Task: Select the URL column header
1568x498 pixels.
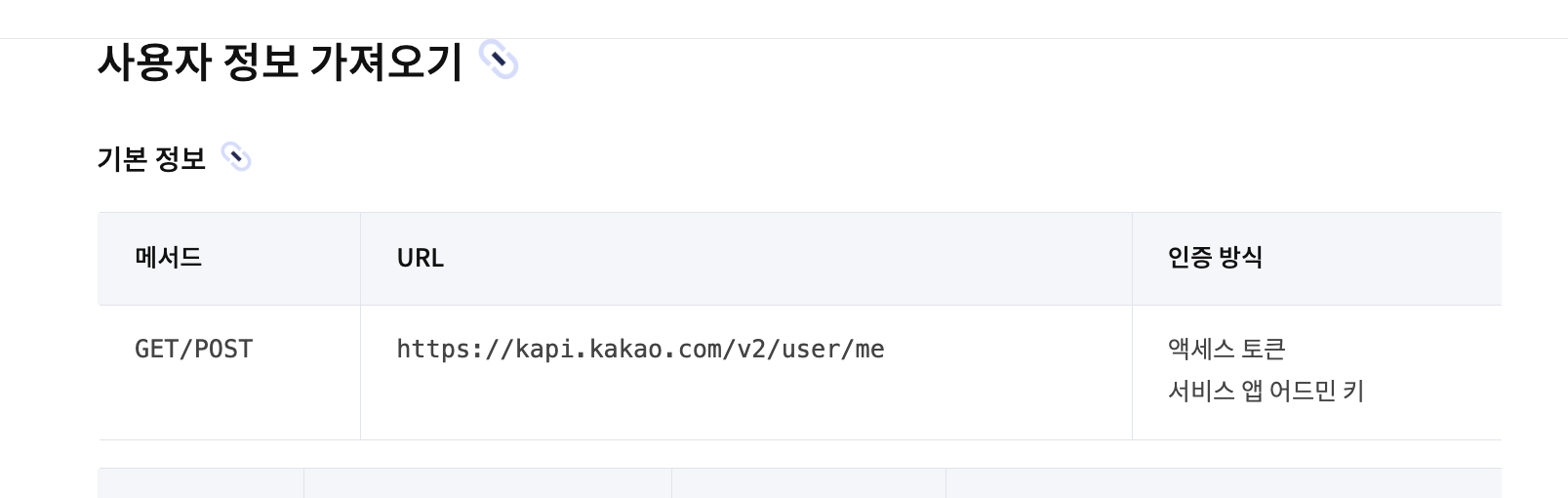Action: pos(746,259)
